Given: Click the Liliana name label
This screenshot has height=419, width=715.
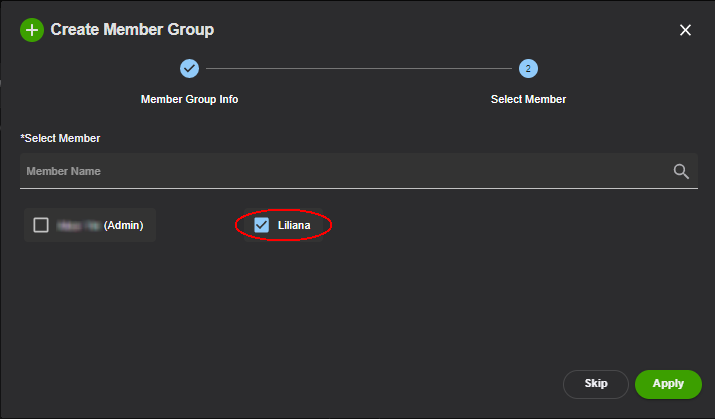Looking at the screenshot, I should point(294,225).
